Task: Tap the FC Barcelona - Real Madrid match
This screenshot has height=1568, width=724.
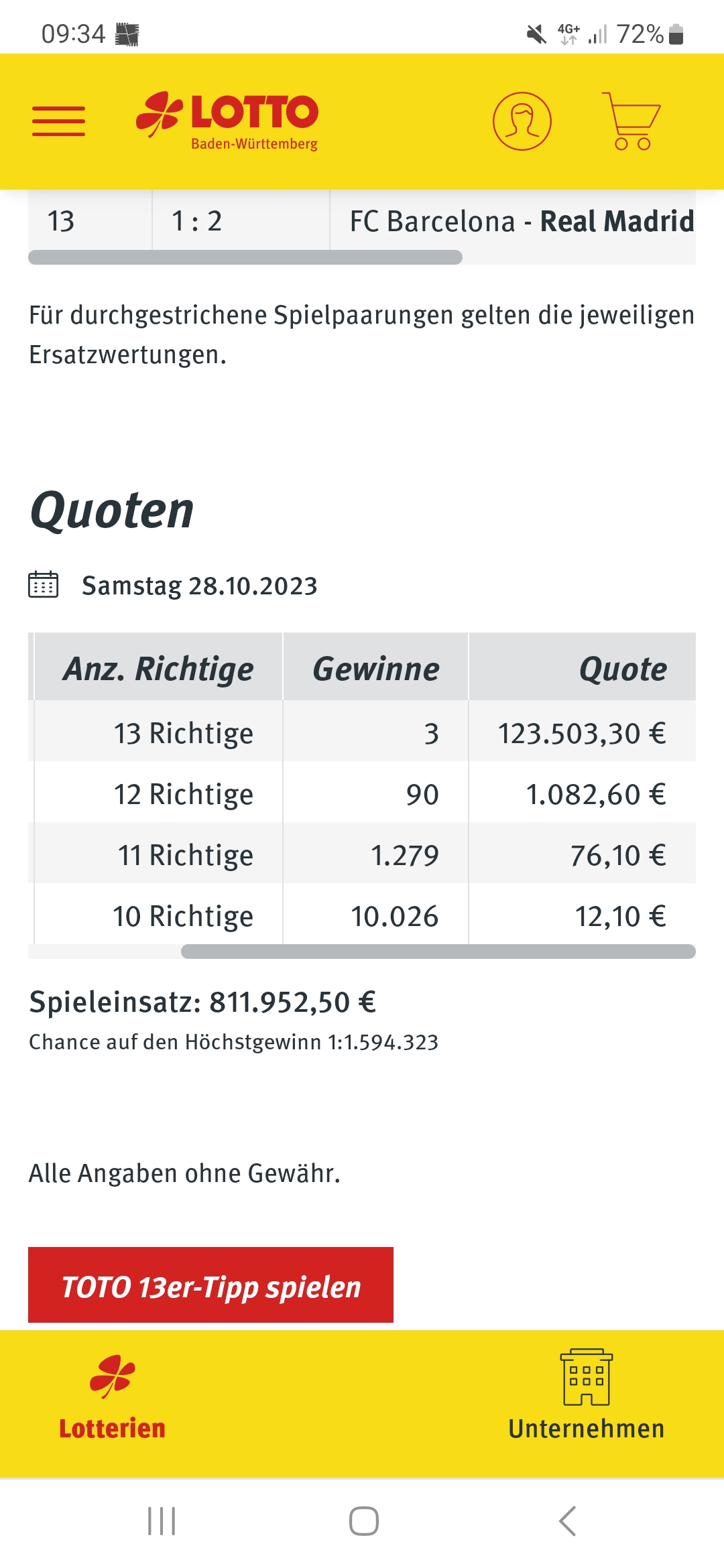Action: click(x=522, y=221)
